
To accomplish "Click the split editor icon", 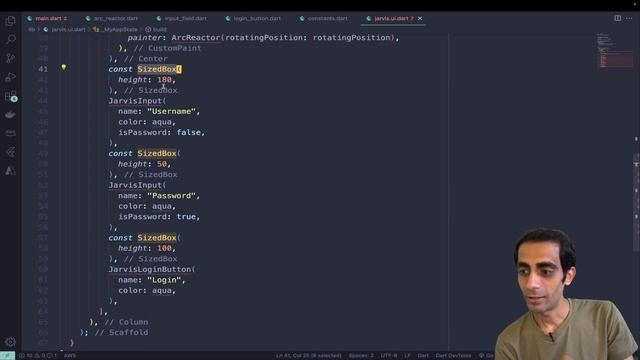I will pyautogui.click(x=618, y=18).
